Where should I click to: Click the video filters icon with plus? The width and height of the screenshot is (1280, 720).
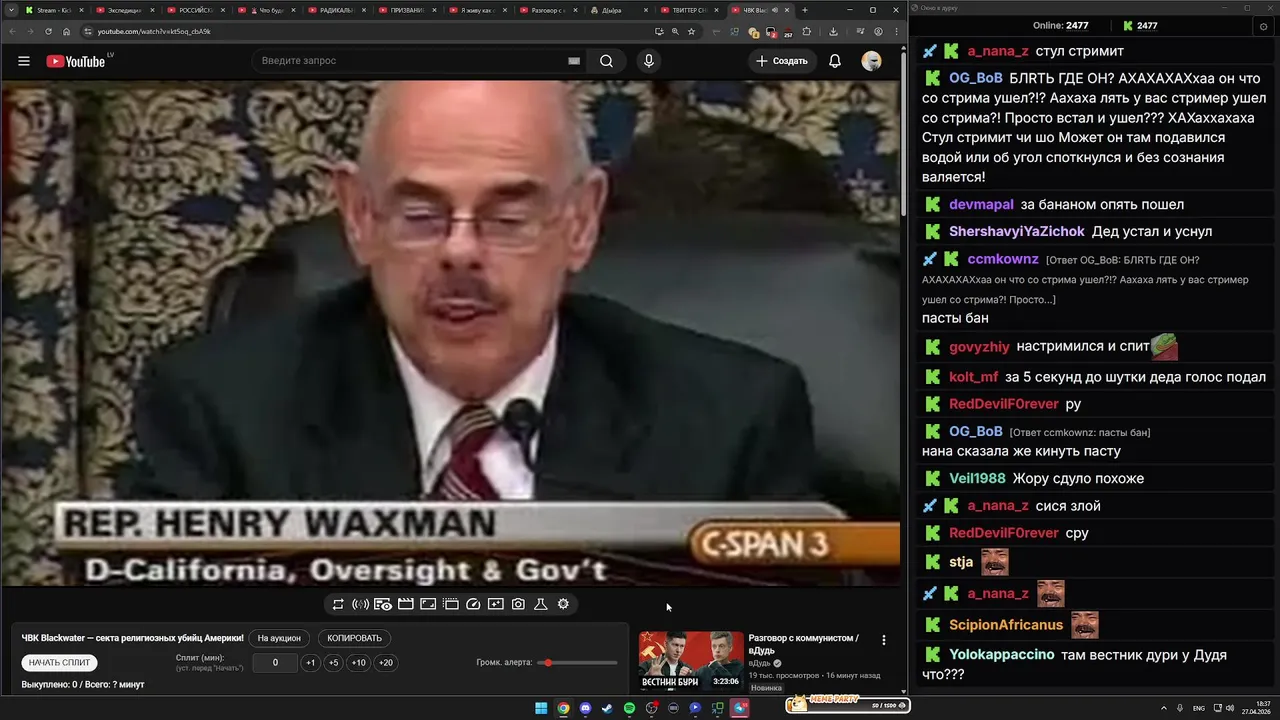click(496, 604)
